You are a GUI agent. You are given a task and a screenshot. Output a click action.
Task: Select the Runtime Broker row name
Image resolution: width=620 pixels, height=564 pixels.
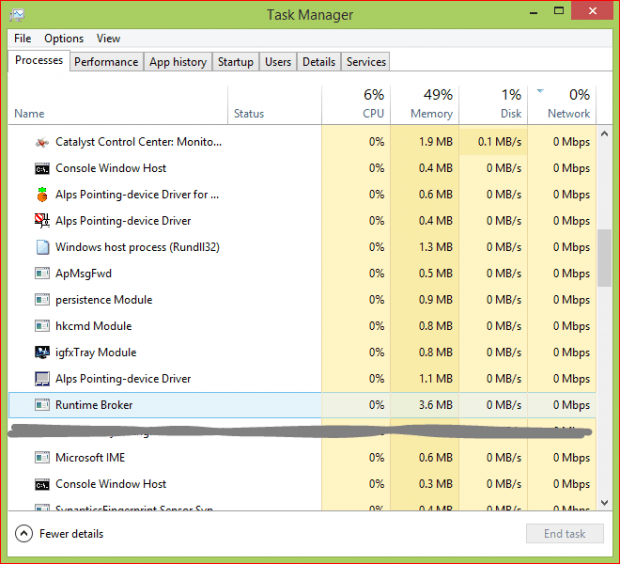coord(94,405)
